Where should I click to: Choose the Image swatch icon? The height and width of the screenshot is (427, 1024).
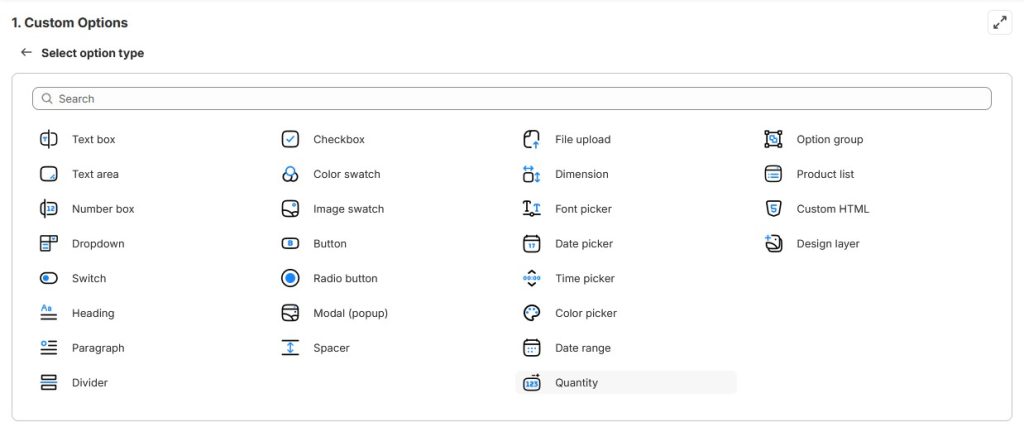(x=290, y=209)
